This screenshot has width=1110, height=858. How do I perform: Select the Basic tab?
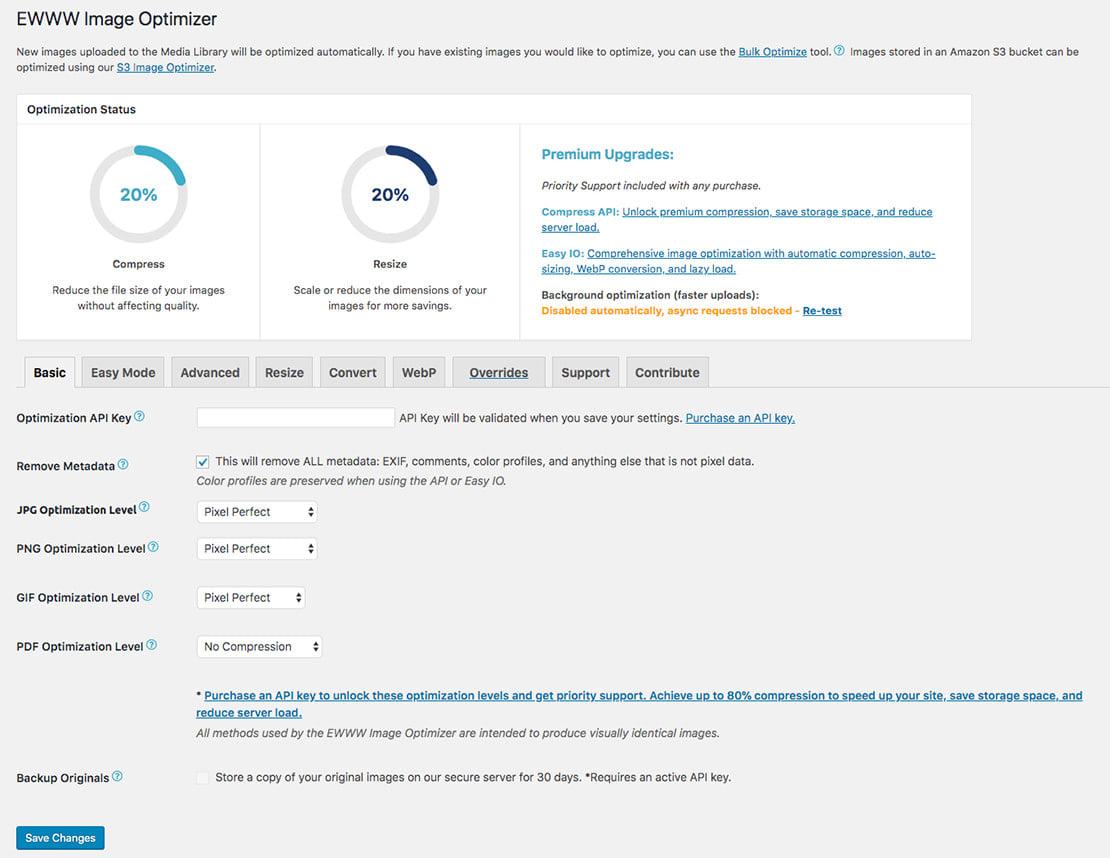50,372
